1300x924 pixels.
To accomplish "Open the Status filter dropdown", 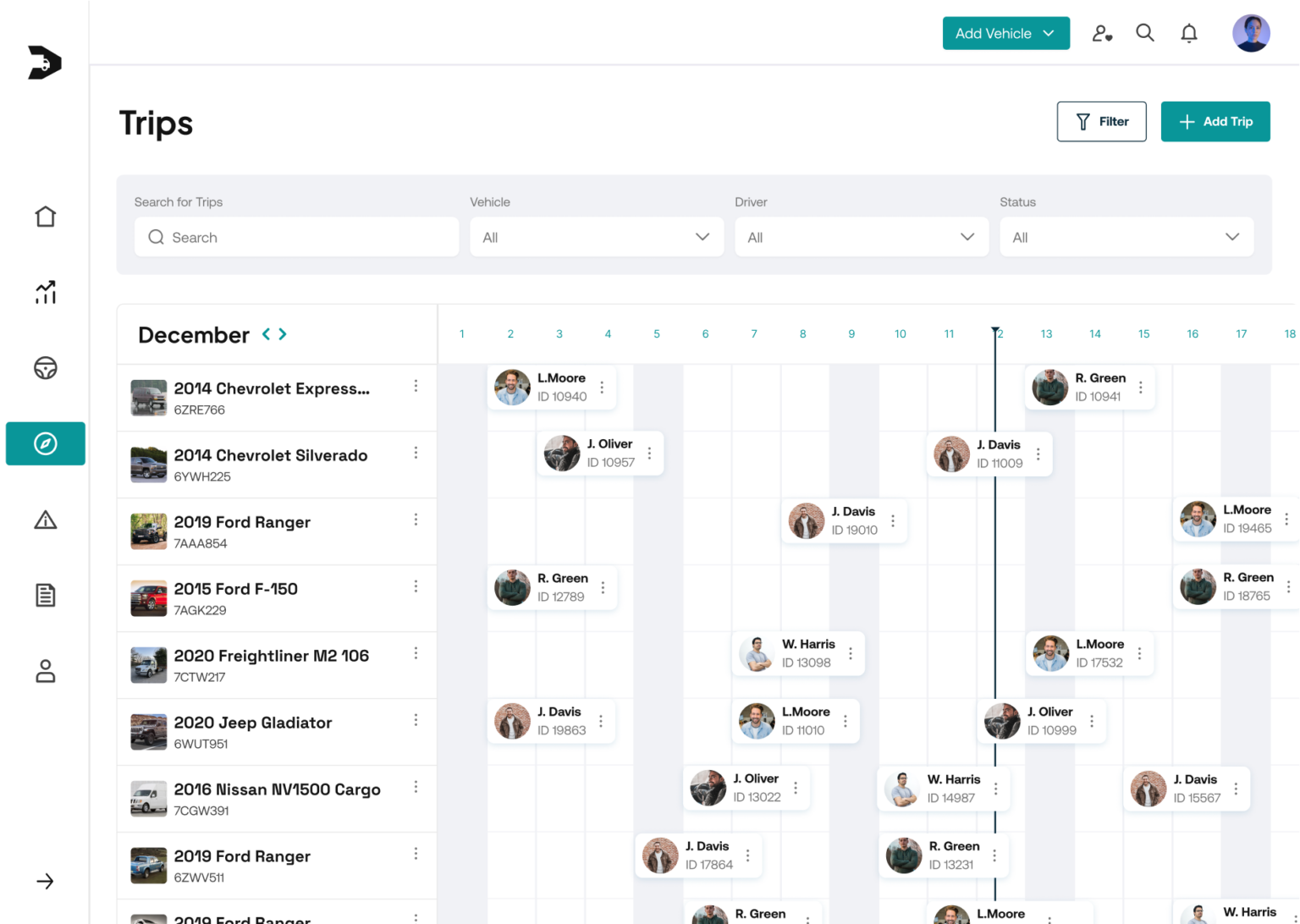I will pyautogui.click(x=1126, y=237).
